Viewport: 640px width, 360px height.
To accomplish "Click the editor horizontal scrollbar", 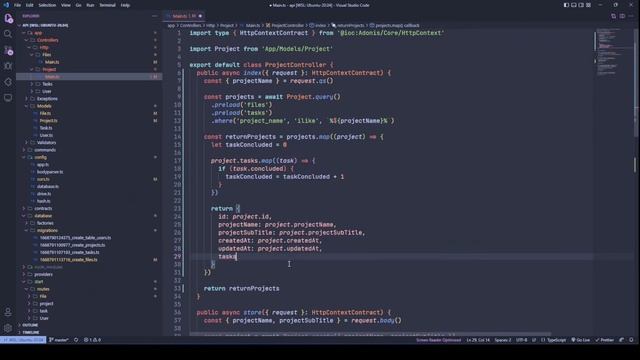I will click(x=369, y=334).
